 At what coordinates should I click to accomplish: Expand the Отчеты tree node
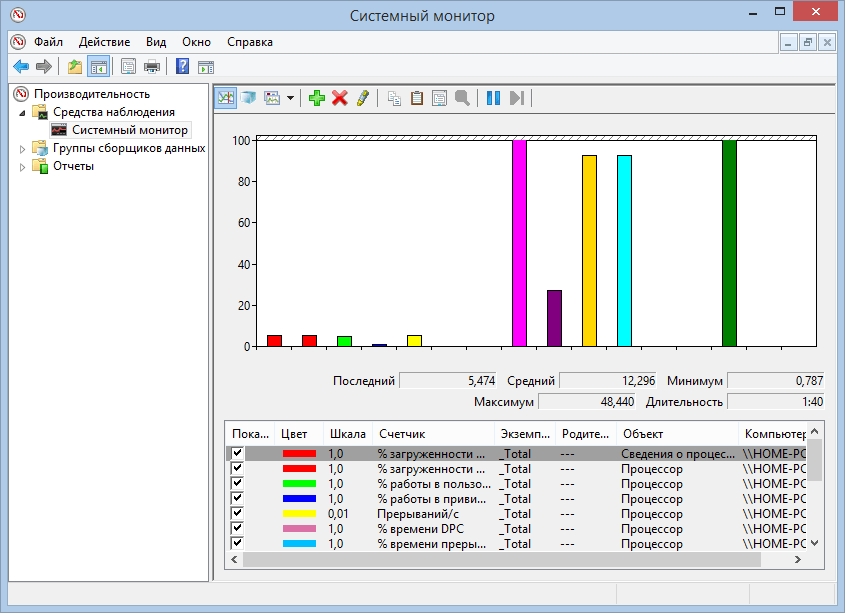coord(24,166)
